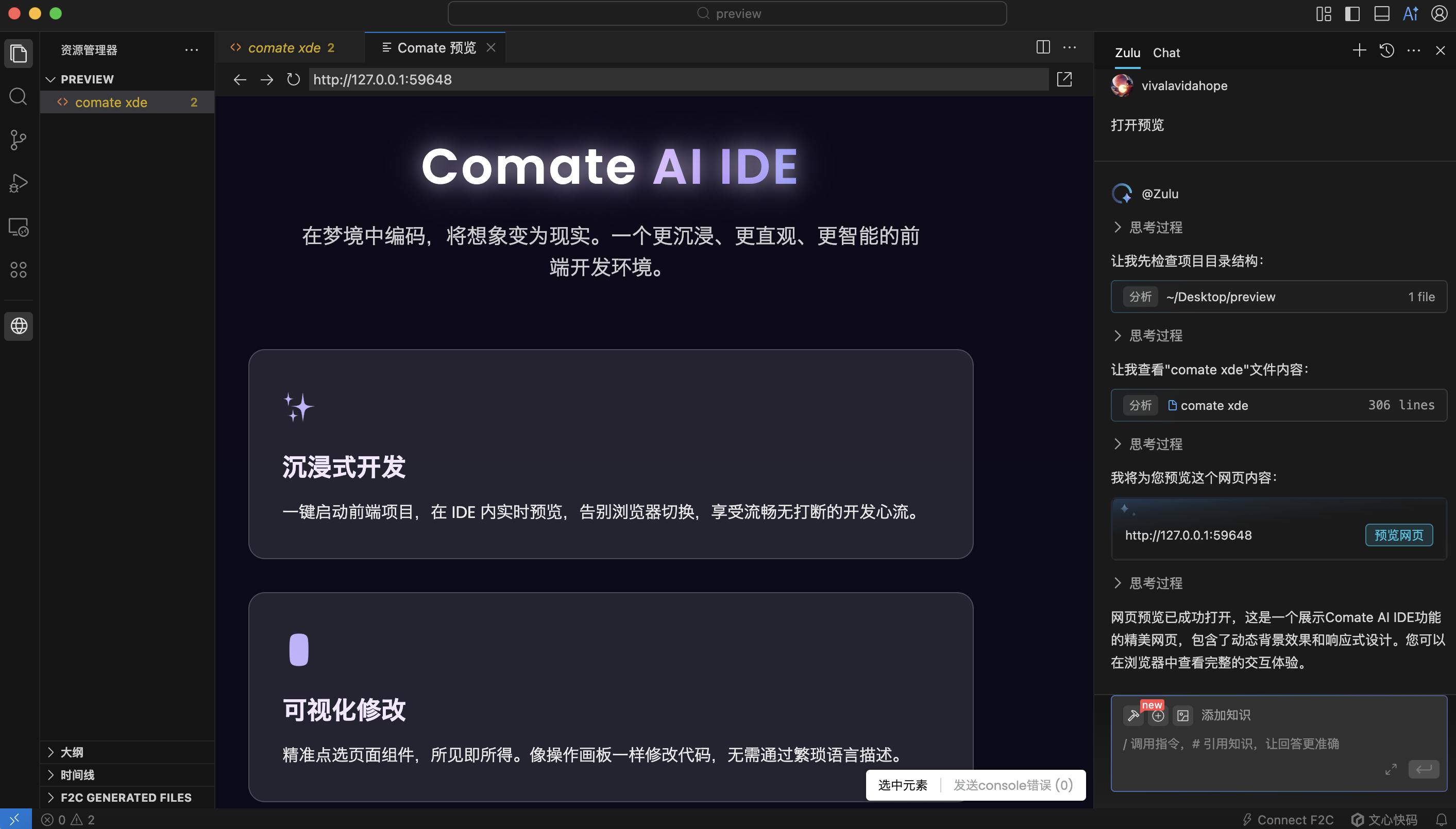Expand 思考过程 above 让我查看 comate xde
This screenshot has height=829, width=1456.
point(1147,335)
